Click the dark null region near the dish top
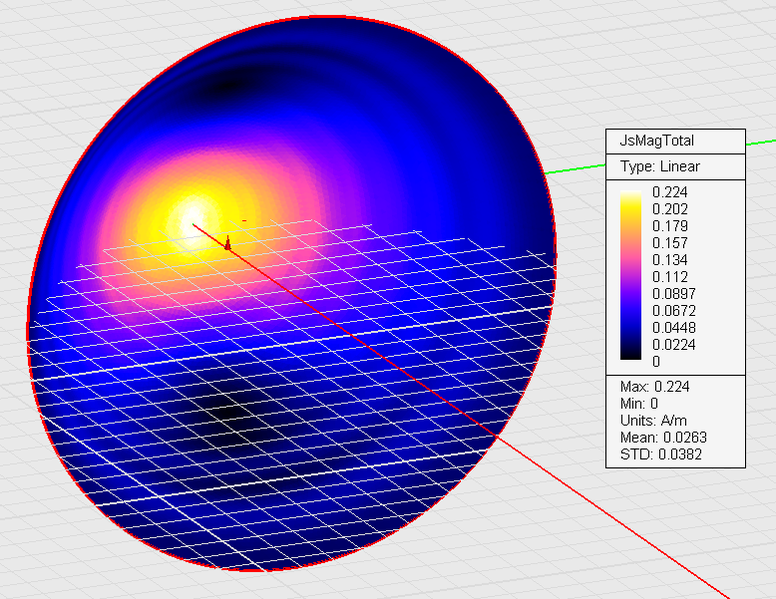 point(228,88)
